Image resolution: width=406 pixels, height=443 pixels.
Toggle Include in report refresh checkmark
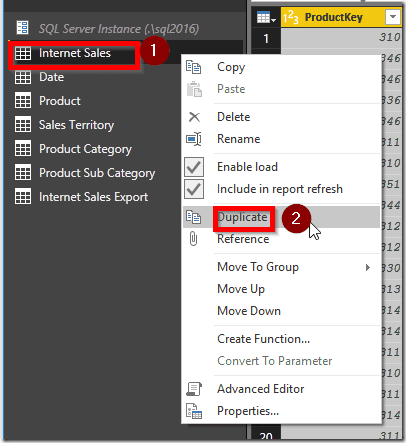tap(194, 189)
